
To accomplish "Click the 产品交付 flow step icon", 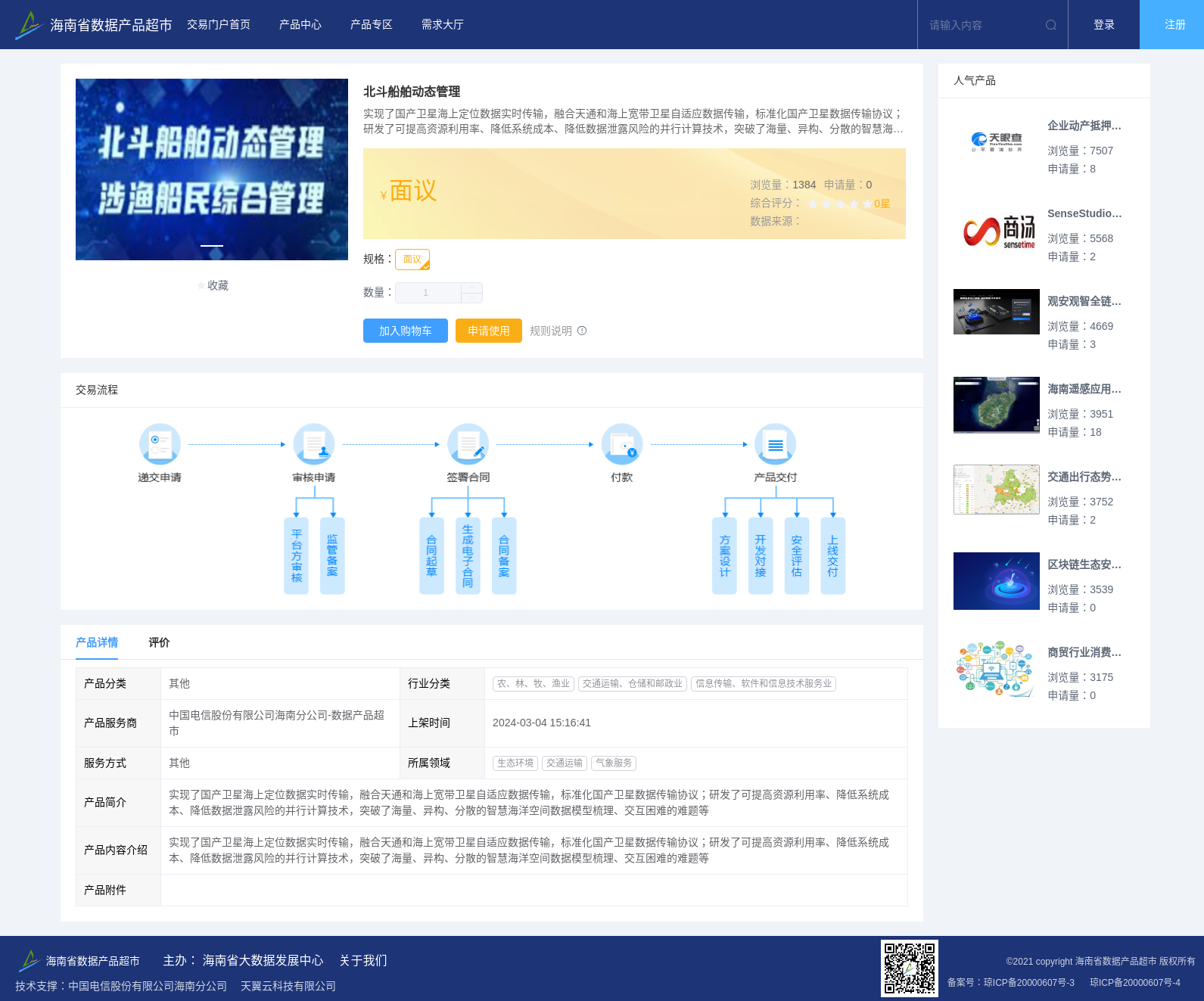I will click(x=776, y=444).
